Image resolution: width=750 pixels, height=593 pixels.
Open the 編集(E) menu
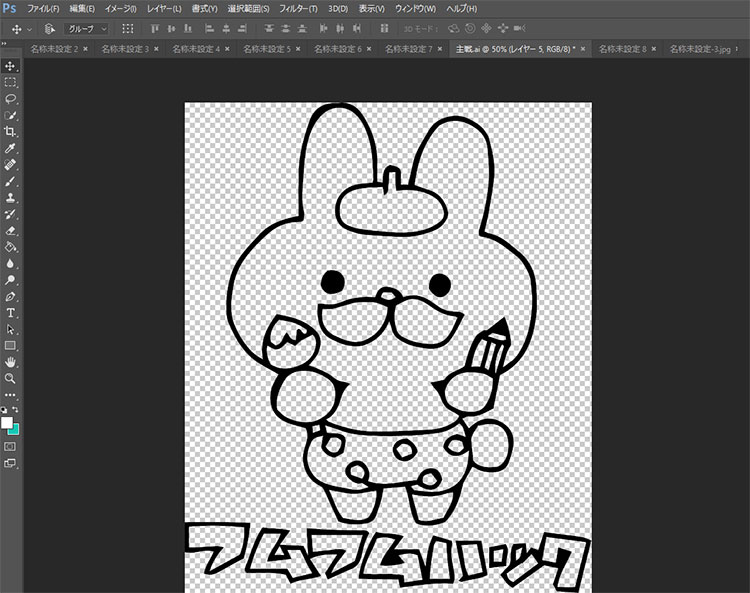click(x=82, y=9)
